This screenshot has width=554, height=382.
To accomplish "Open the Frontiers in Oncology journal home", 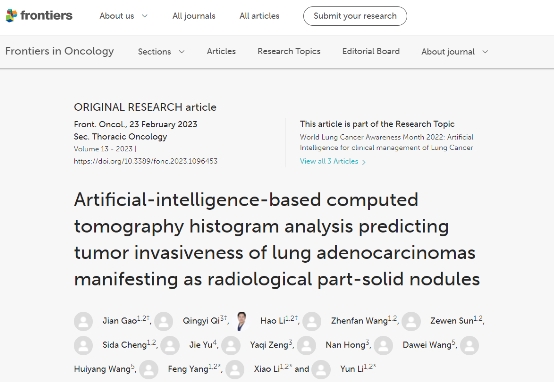I will coord(59,51).
